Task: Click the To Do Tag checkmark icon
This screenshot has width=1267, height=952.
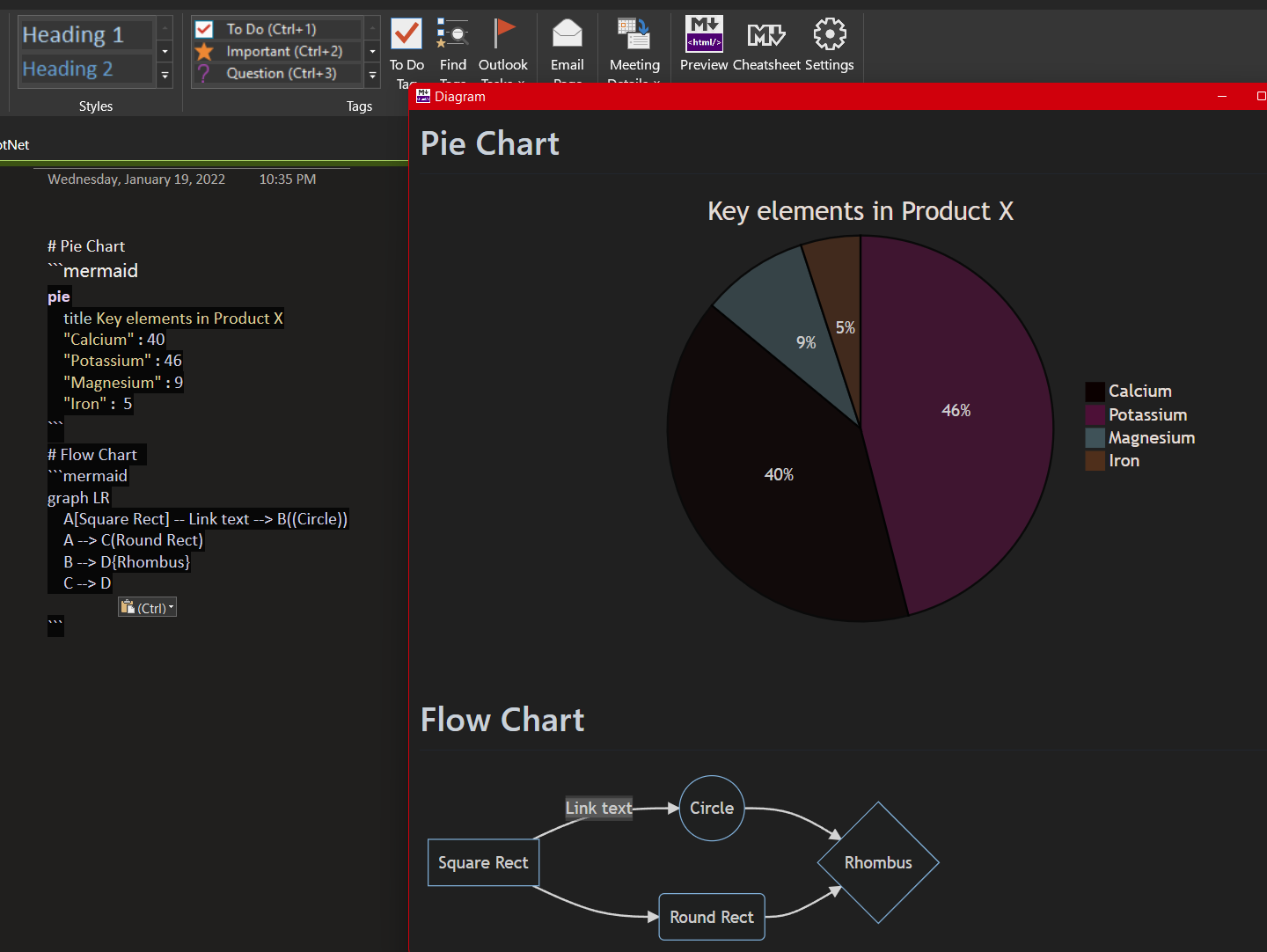Action: pyautogui.click(x=406, y=33)
